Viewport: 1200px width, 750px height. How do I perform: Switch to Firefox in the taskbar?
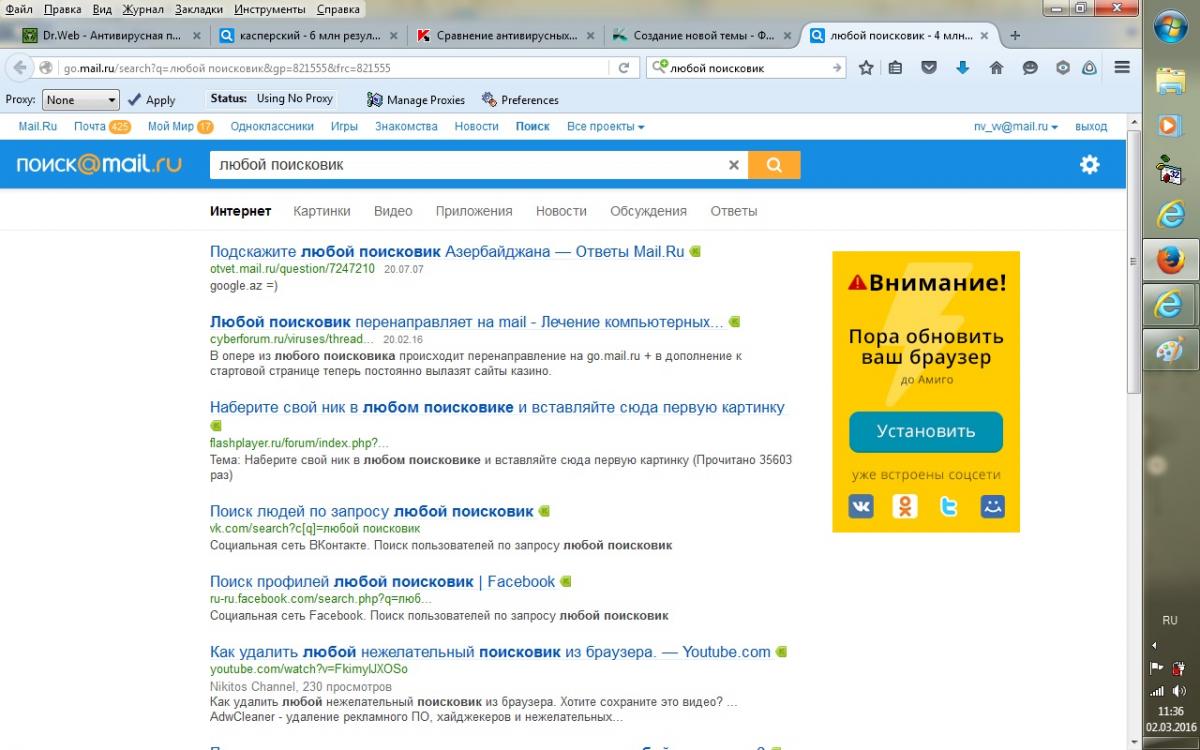click(x=1170, y=262)
